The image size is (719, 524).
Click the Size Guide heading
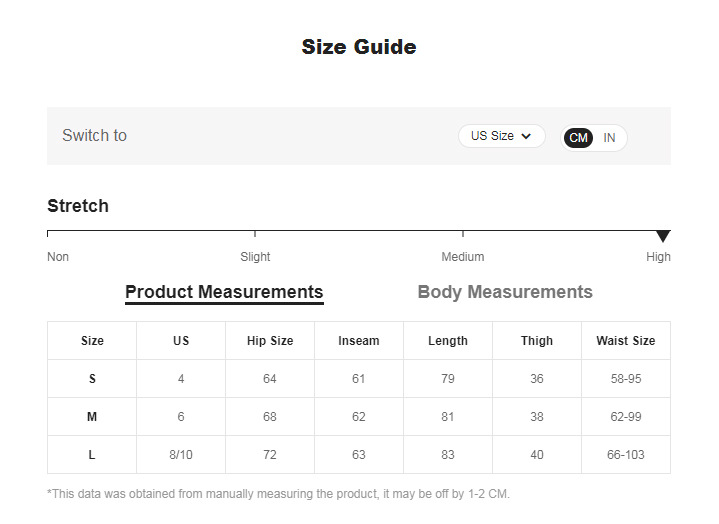click(x=359, y=47)
